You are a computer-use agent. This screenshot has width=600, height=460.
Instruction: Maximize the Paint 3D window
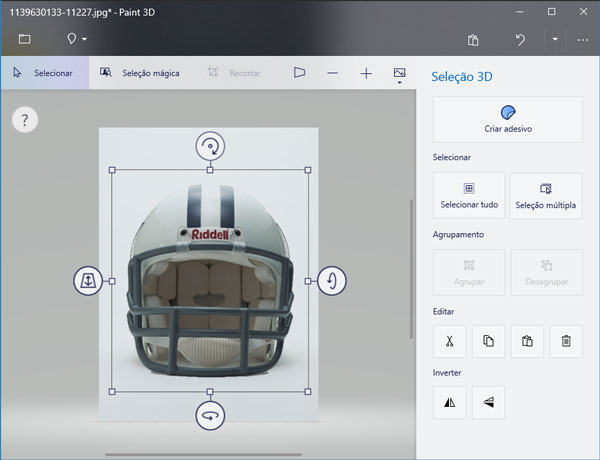[x=551, y=12]
